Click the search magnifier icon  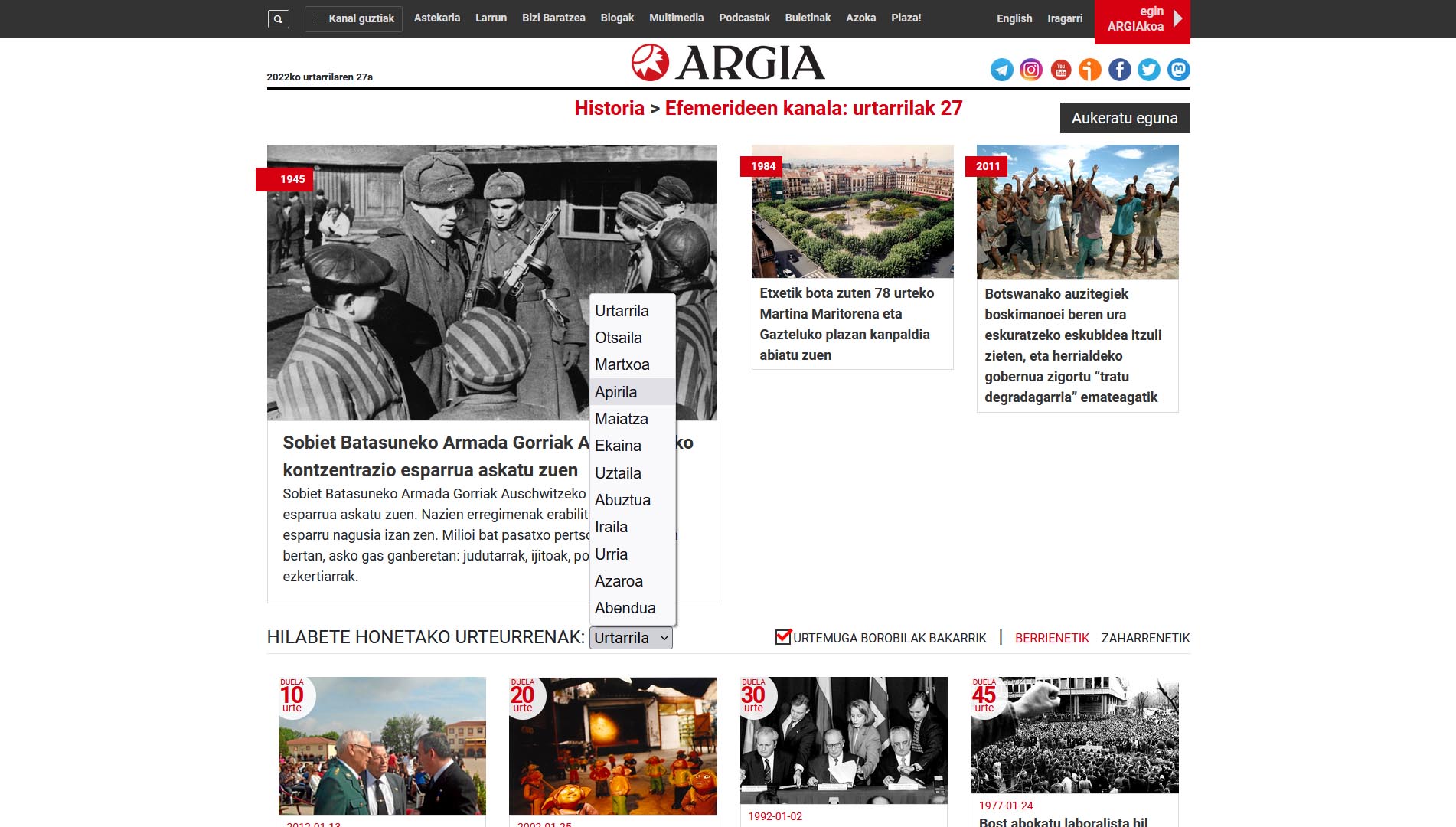tap(278, 19)
